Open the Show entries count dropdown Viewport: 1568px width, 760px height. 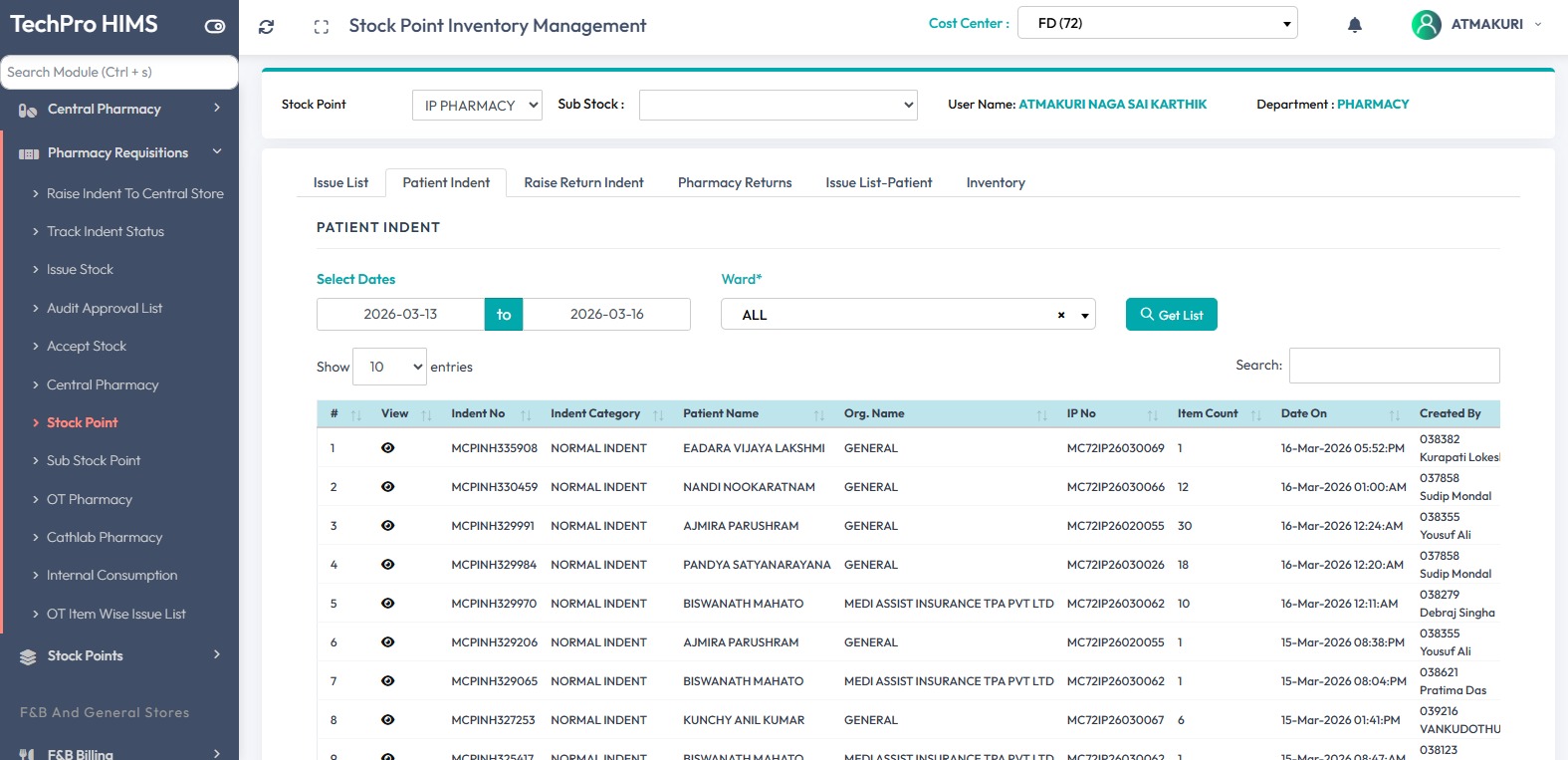pos(389,367)
